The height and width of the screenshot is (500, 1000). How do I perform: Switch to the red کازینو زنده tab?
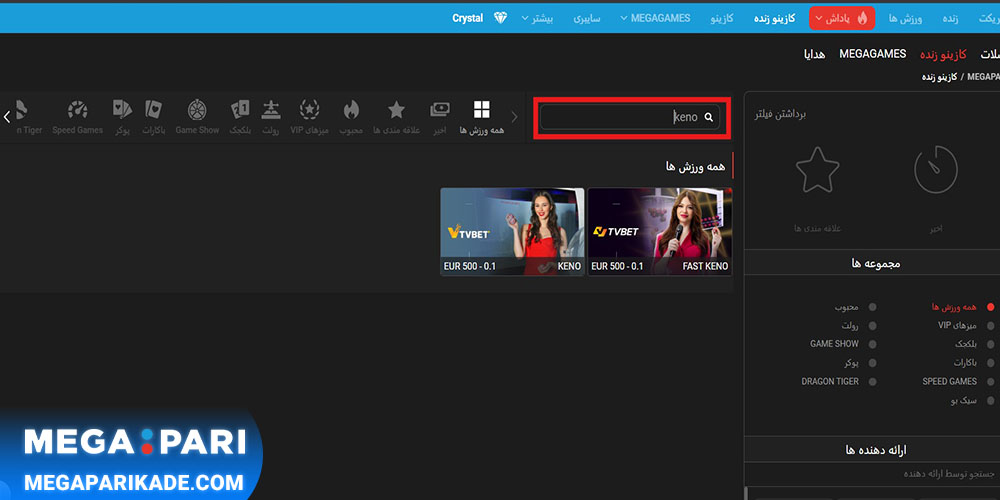click(x=943, y=54)
